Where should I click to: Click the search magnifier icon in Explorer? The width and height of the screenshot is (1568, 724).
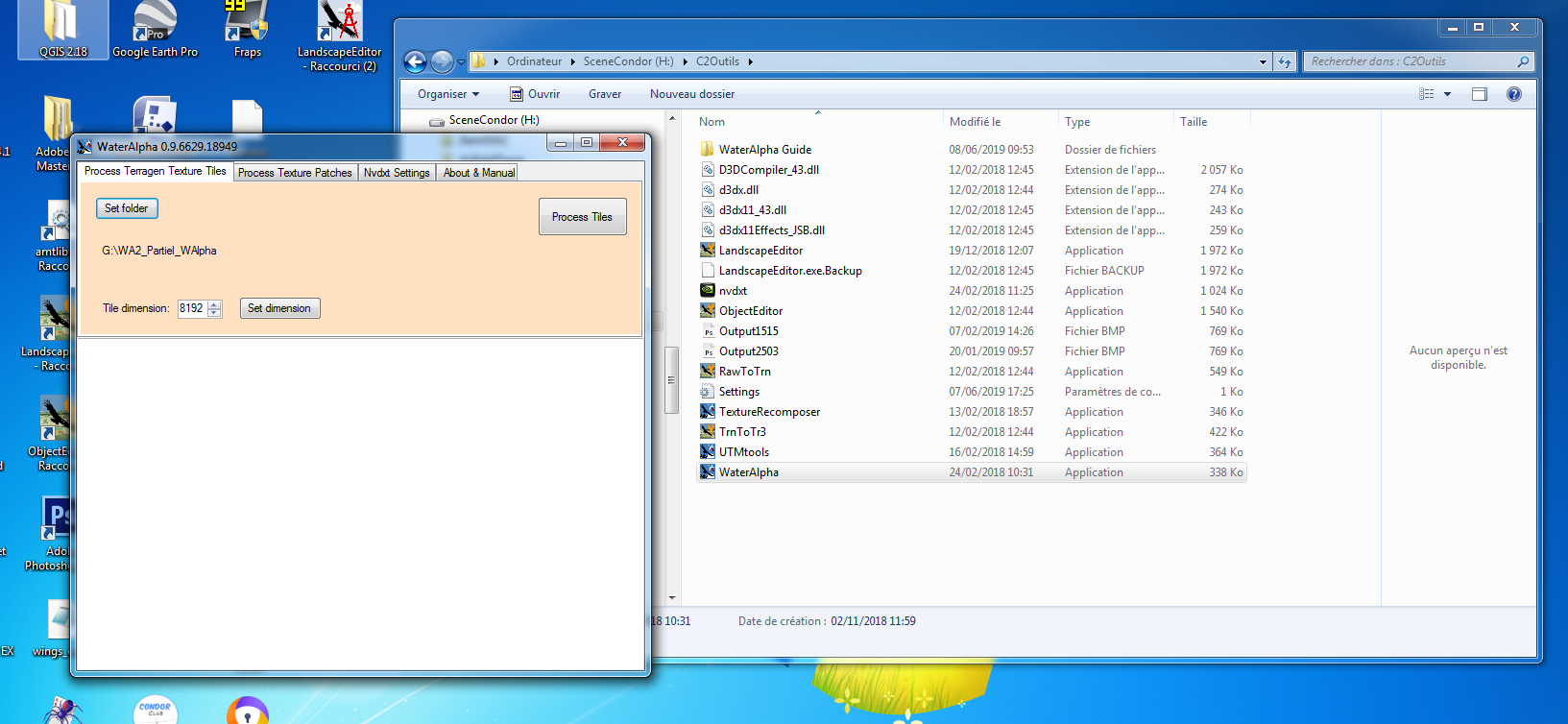click(1523, 61)
